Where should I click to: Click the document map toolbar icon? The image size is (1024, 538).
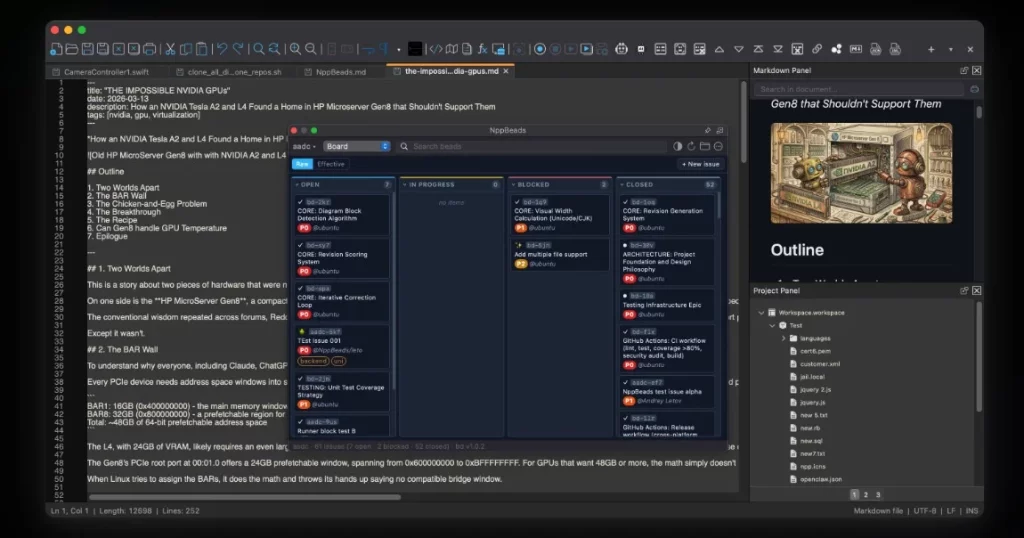[451, 49]
